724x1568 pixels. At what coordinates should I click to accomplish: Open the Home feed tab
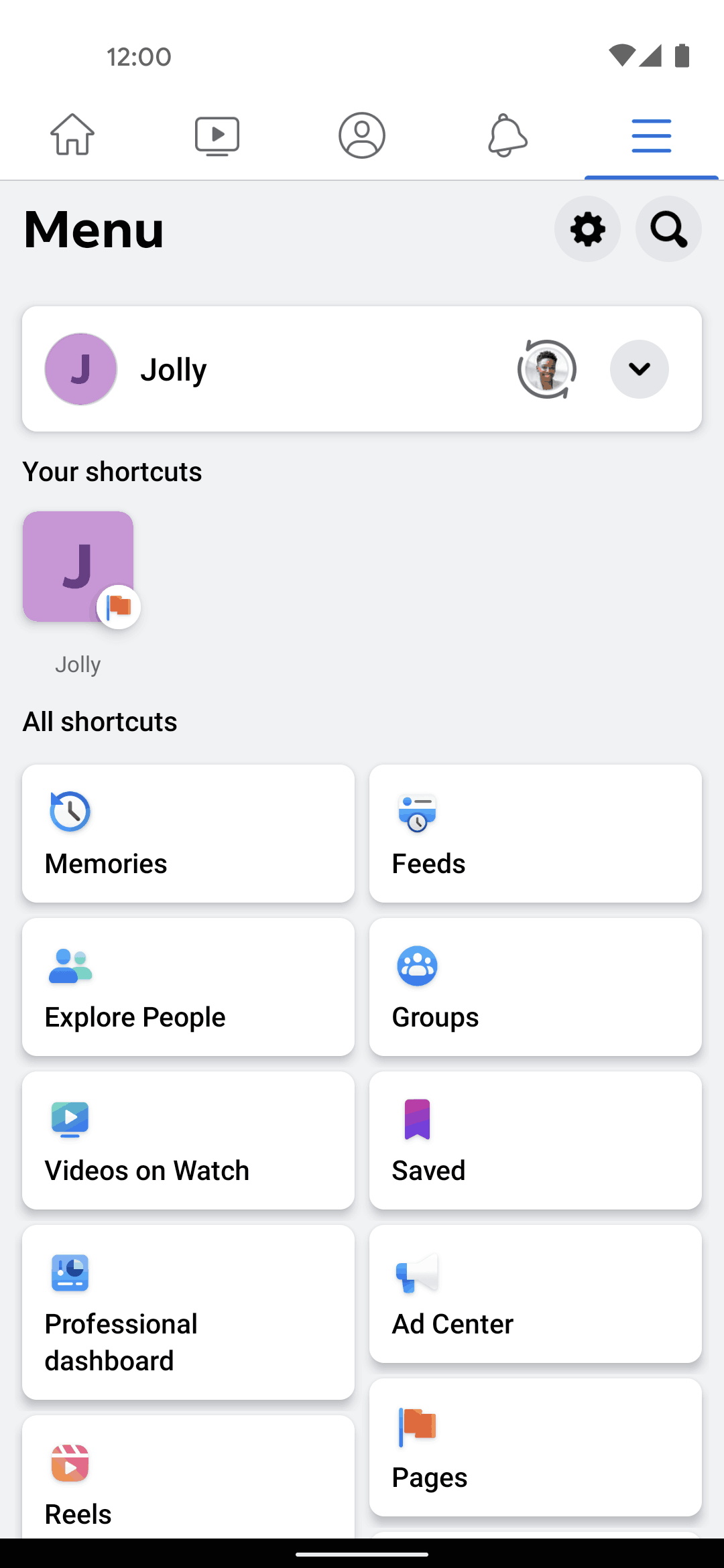(x=72, y=135)
